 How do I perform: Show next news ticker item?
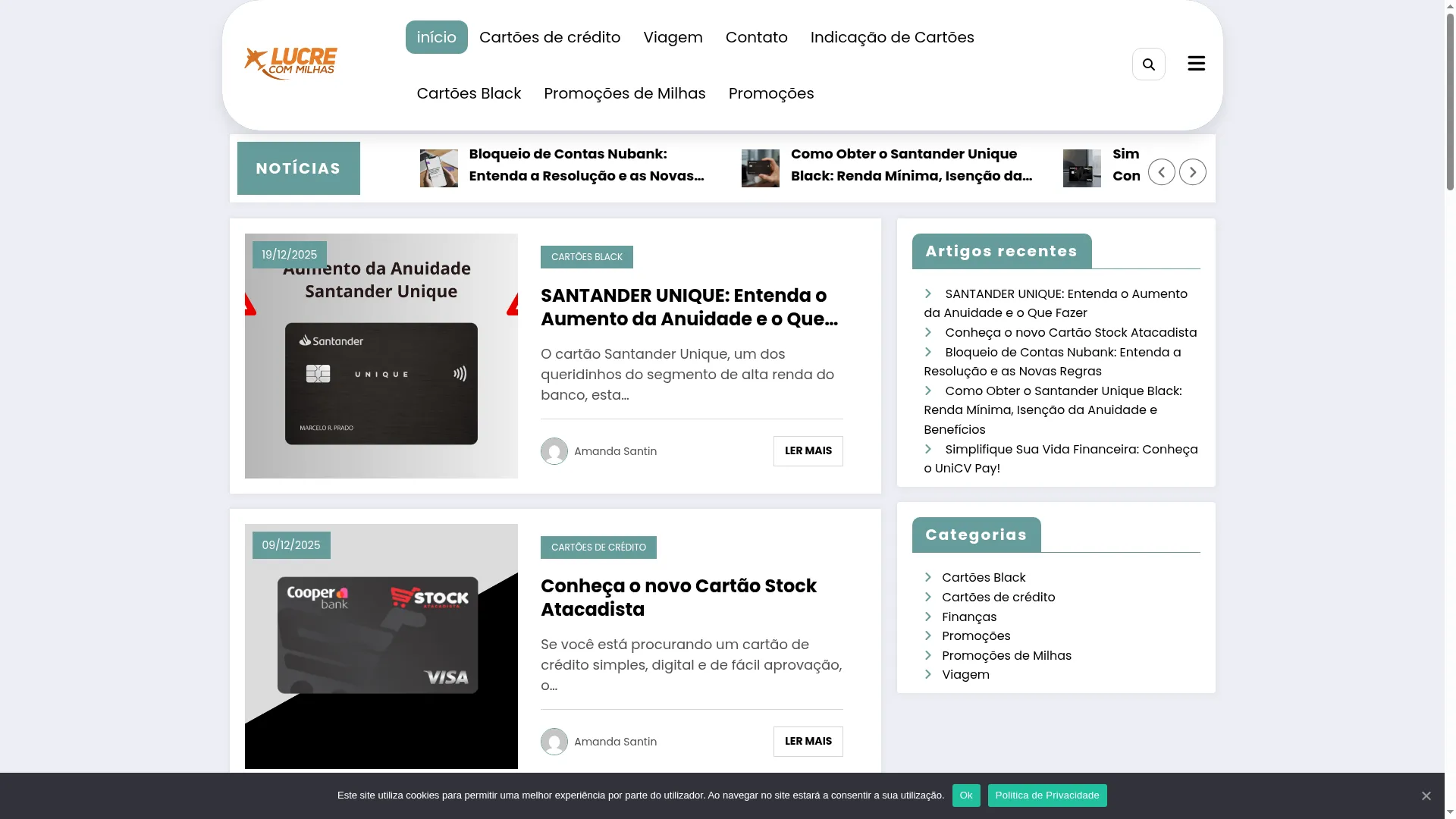(1192, 172)
